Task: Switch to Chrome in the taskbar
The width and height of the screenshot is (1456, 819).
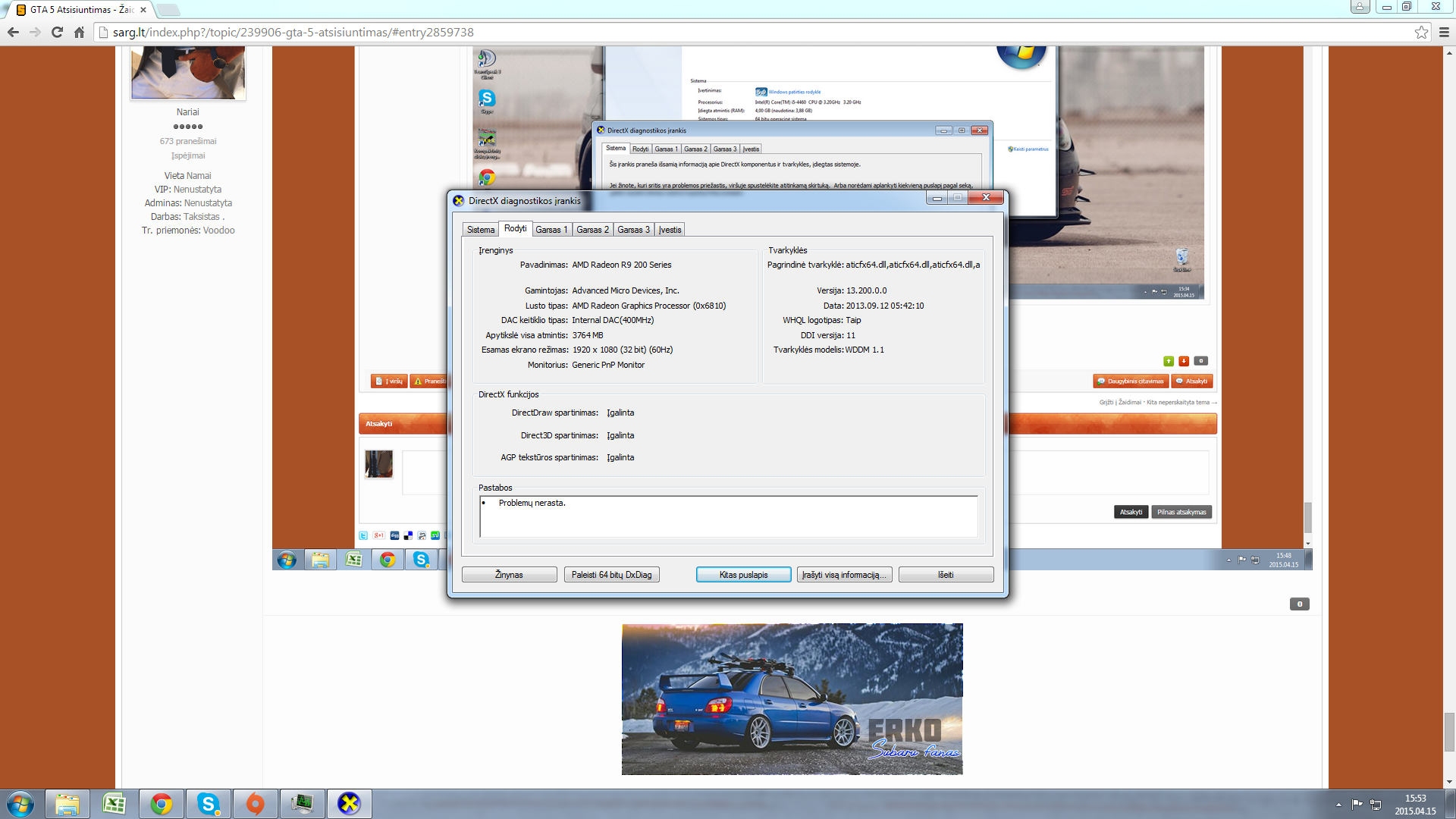Action: pyautogui.click(x=161, y=804)
